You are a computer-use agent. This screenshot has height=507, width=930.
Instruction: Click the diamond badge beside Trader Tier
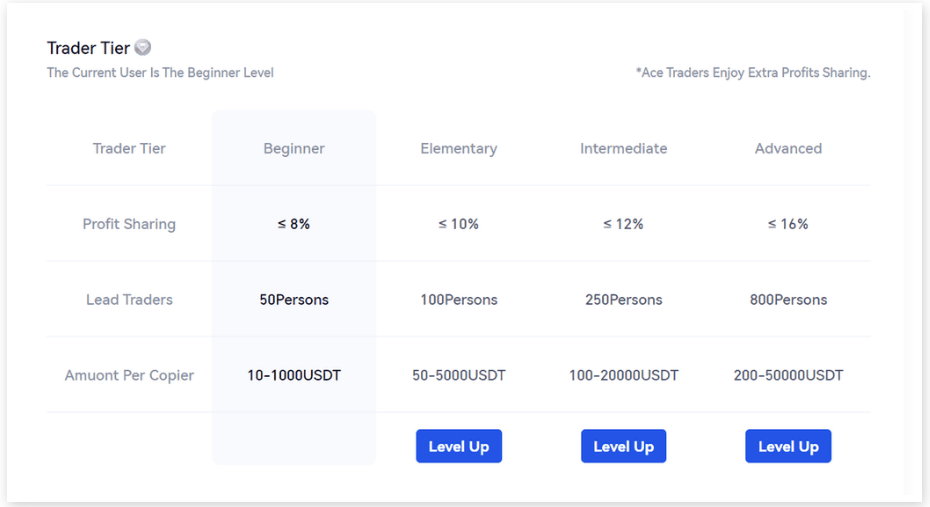tap(143, 47)
